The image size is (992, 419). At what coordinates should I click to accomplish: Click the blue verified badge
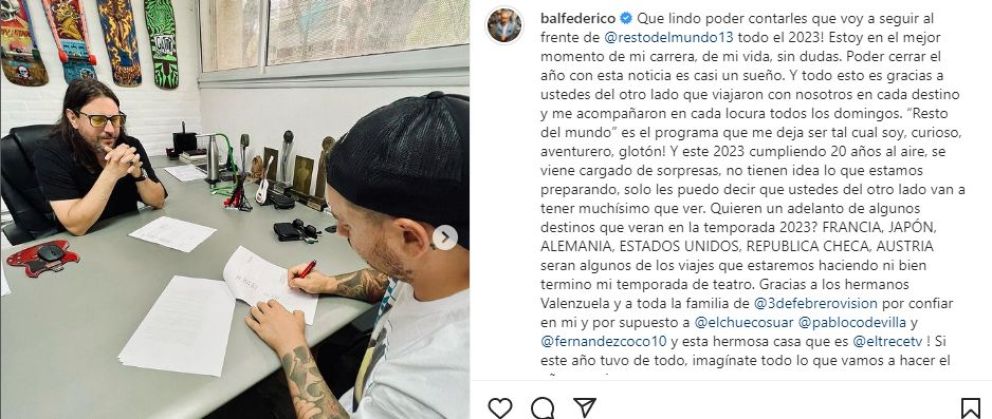625,18
